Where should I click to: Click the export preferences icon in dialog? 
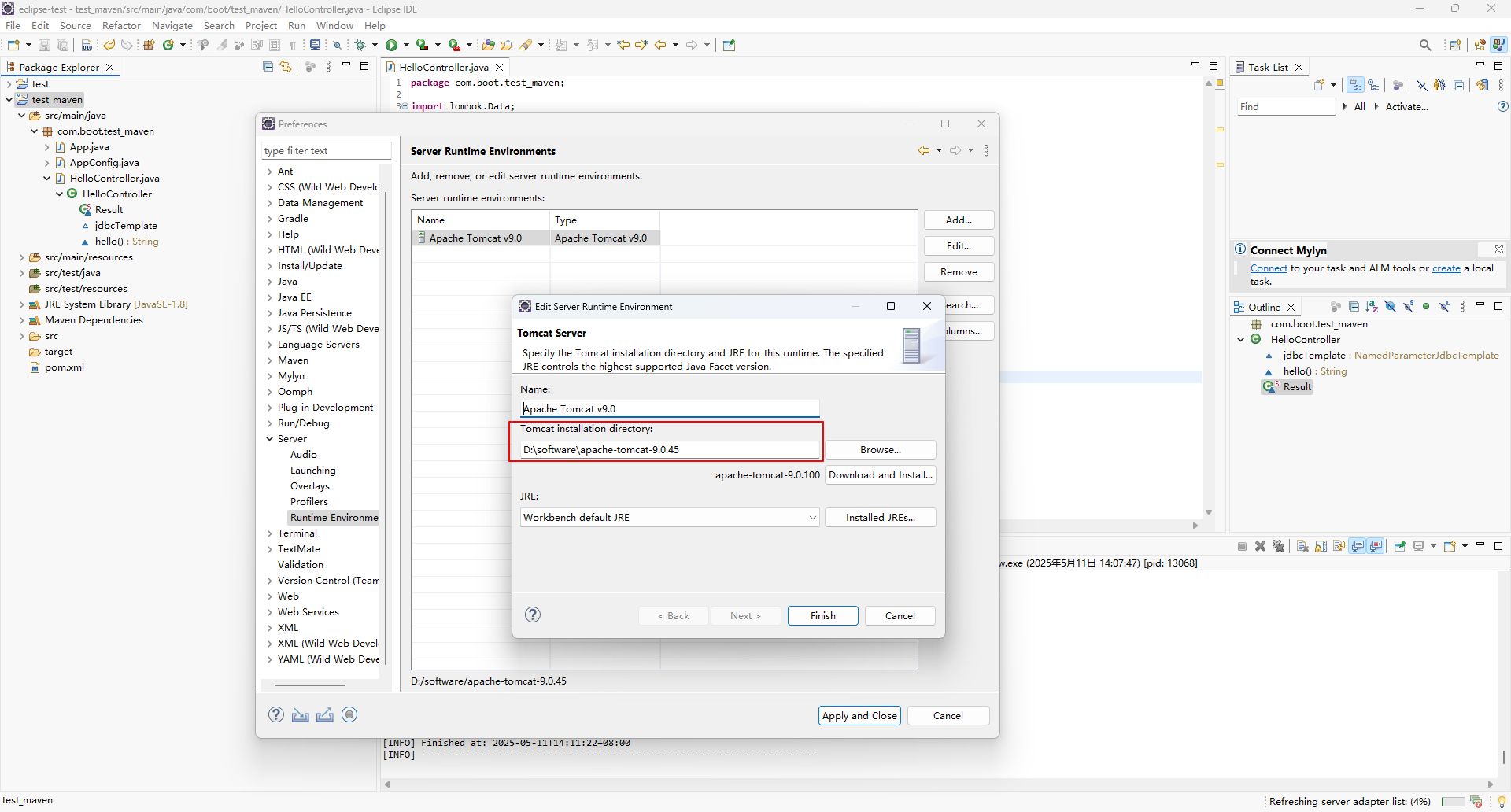pos(325,714)
